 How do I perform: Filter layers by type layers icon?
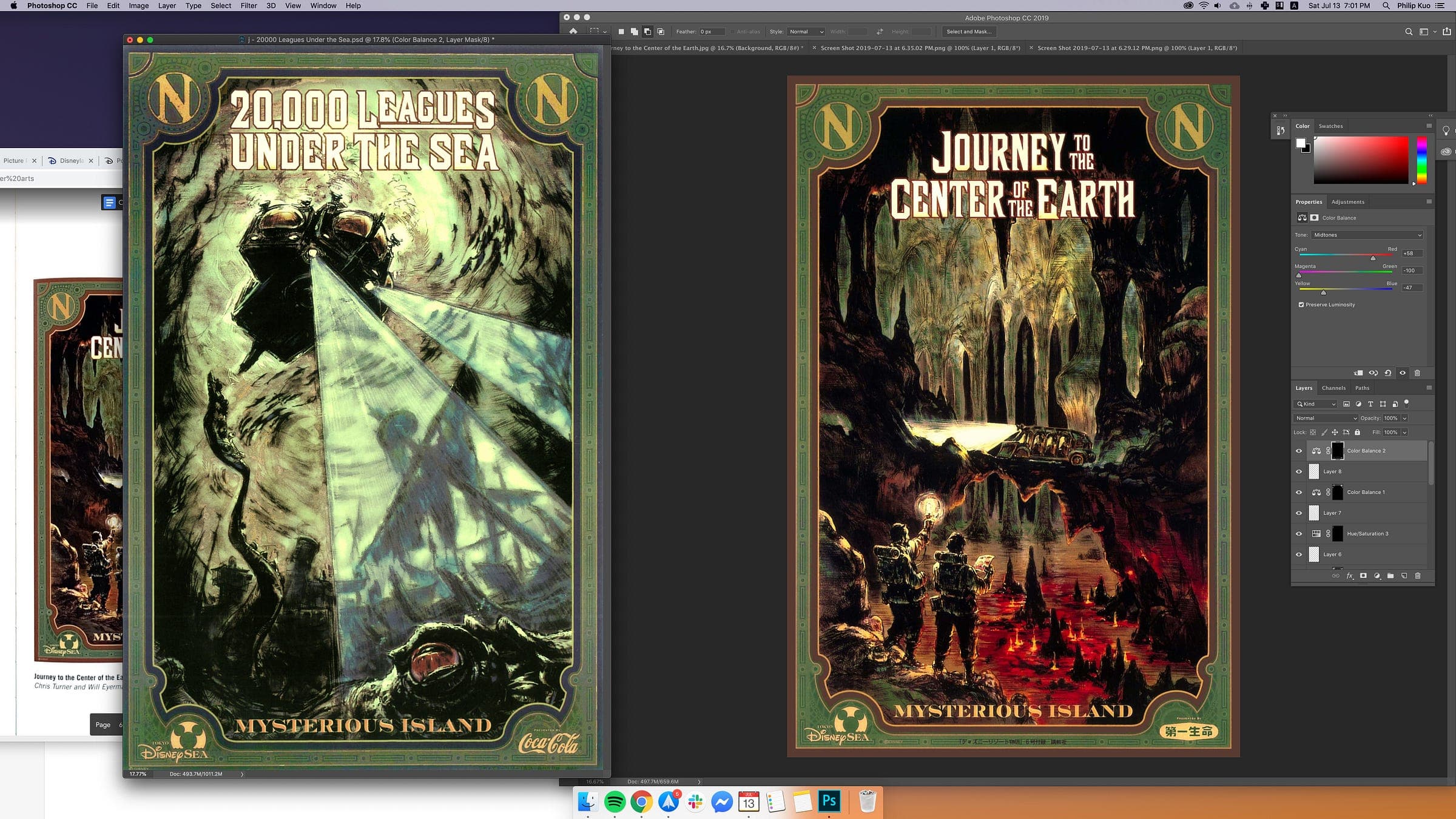coord(1370,404)
